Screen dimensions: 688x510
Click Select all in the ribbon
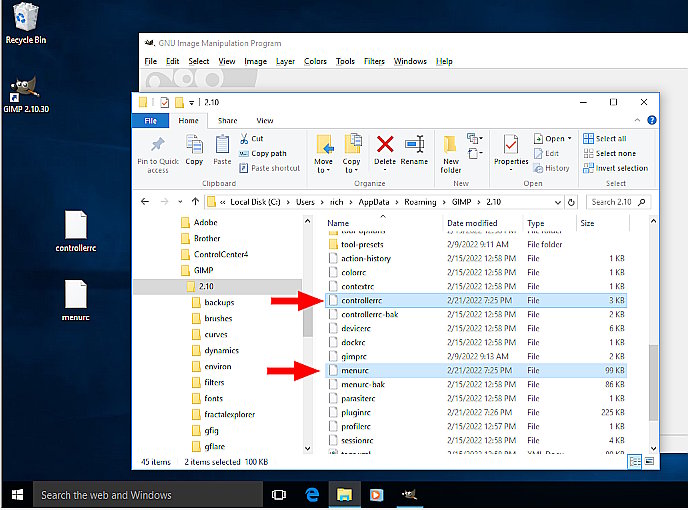point(604,139)
